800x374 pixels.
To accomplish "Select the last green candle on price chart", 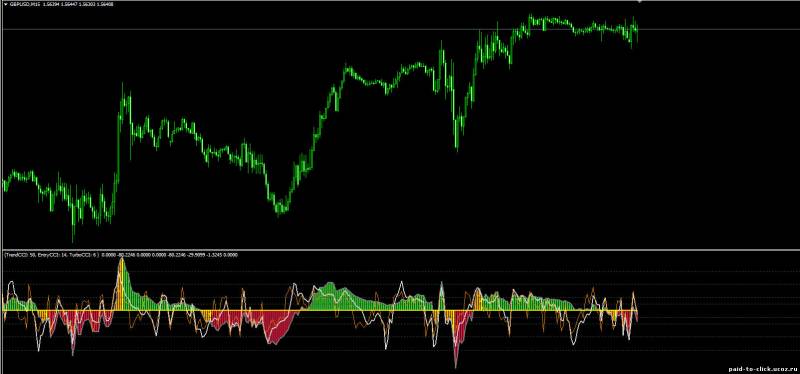I will tap(637, 32).
